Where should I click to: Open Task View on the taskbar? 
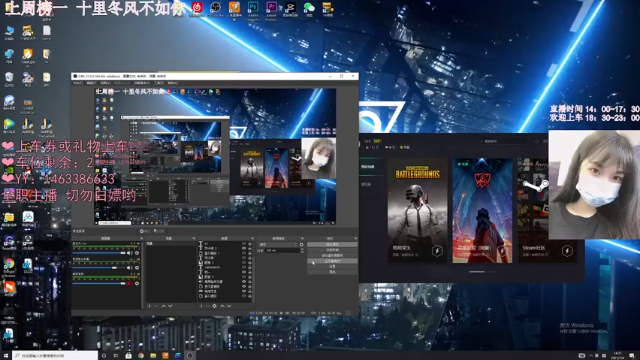point(116,356)
